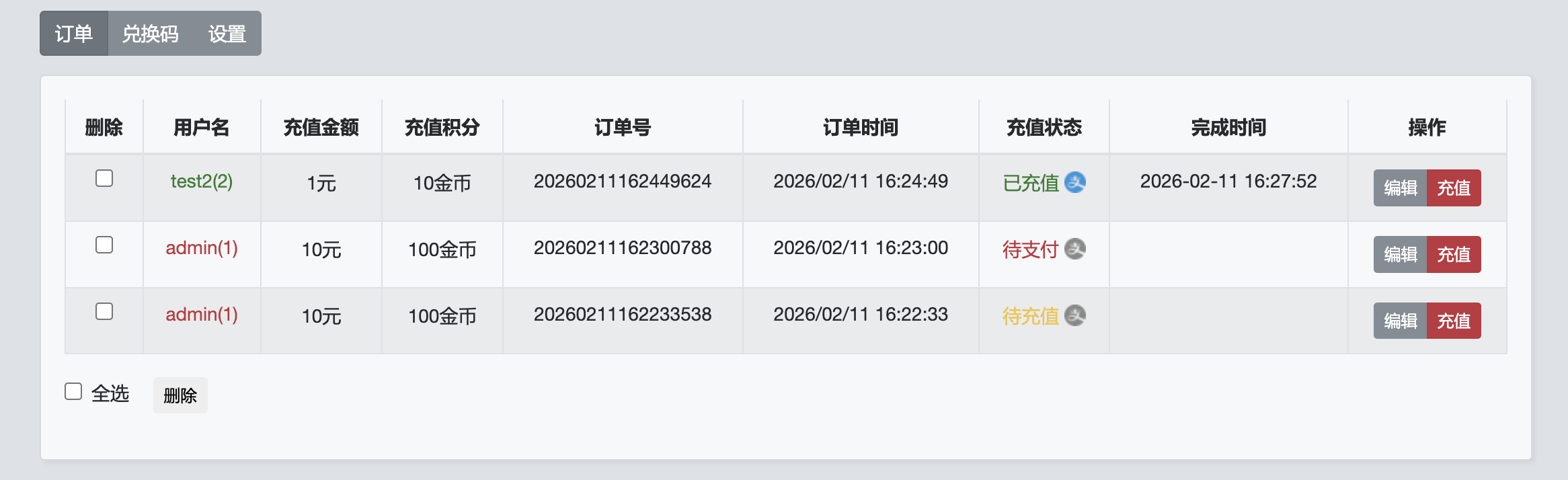
Task: Click 充值 on the test2(2) order row
Action: tap(1454, 188)
